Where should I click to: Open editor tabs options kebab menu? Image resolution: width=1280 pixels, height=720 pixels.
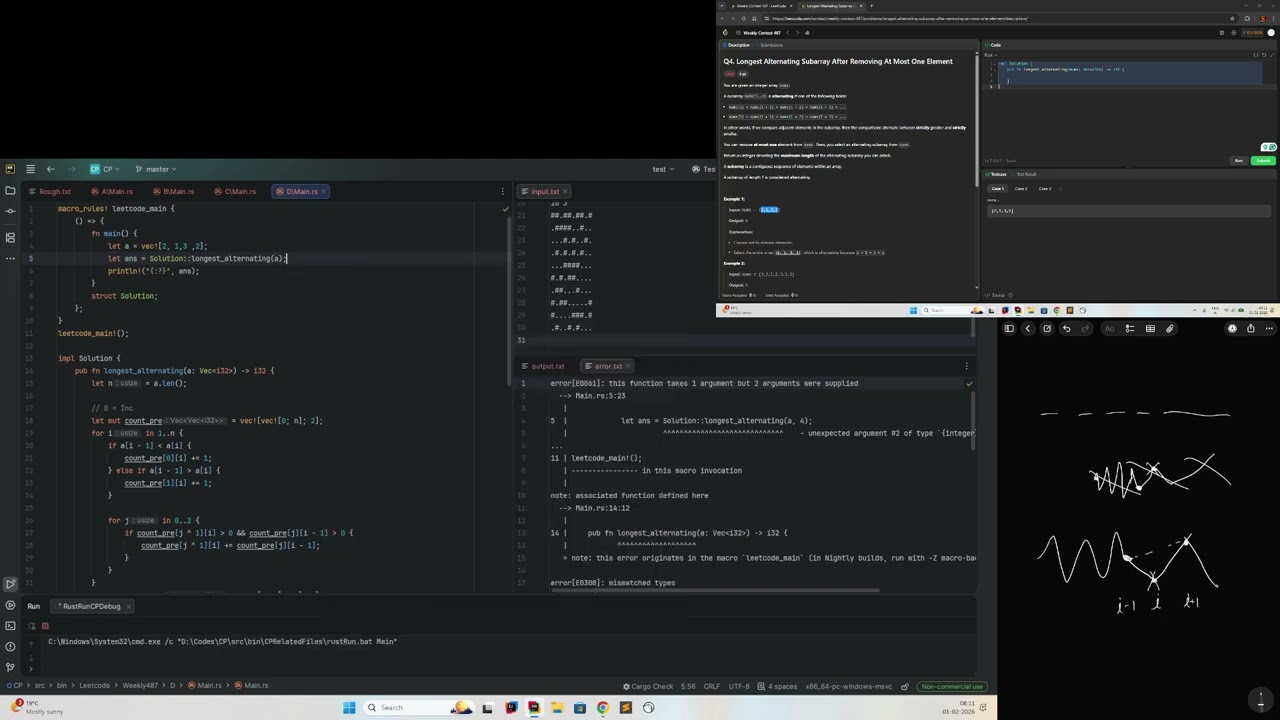(502, 191)
